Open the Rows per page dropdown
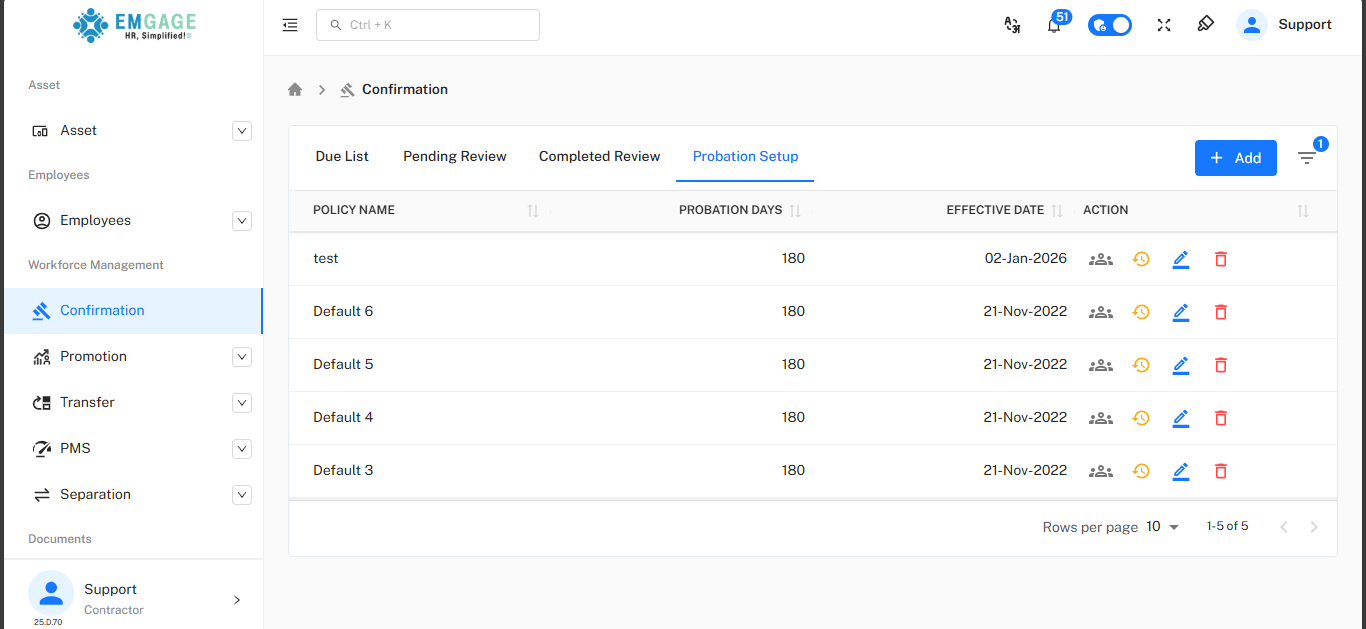The height and width of the screenshot is (629, 1366). [1162, 526]
